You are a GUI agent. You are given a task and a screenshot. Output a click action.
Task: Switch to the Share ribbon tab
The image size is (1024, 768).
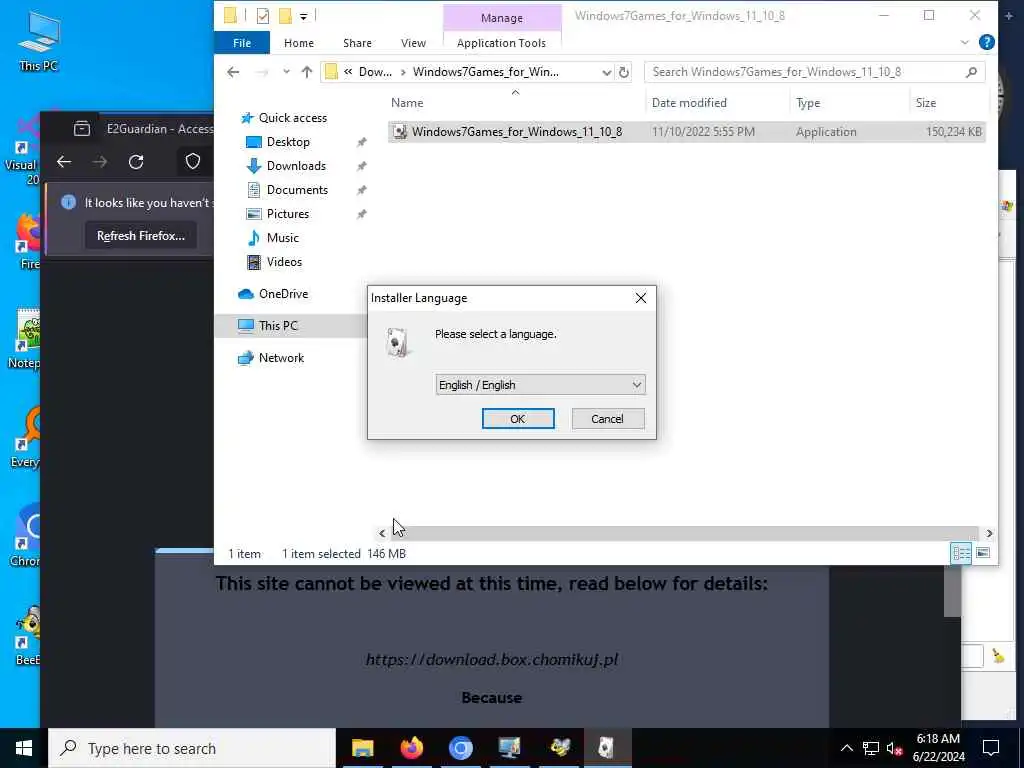357,43
